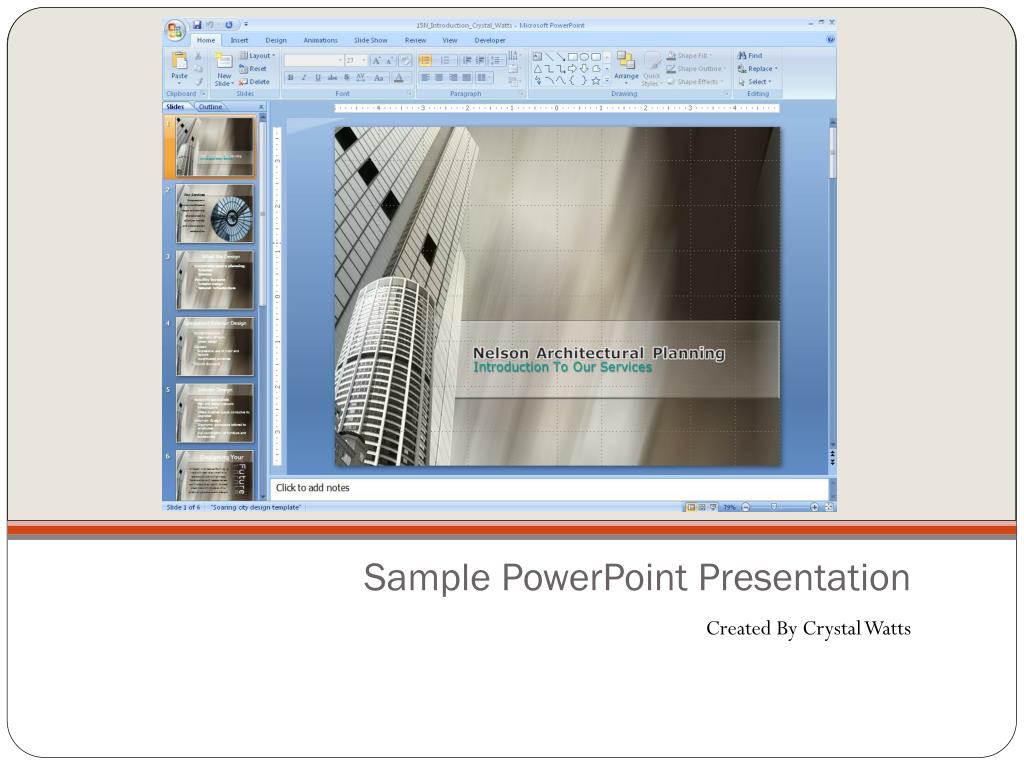The image size is (1024, 768).
Task: Fit slide to current window icon
Action: click(x=829, y=507)
